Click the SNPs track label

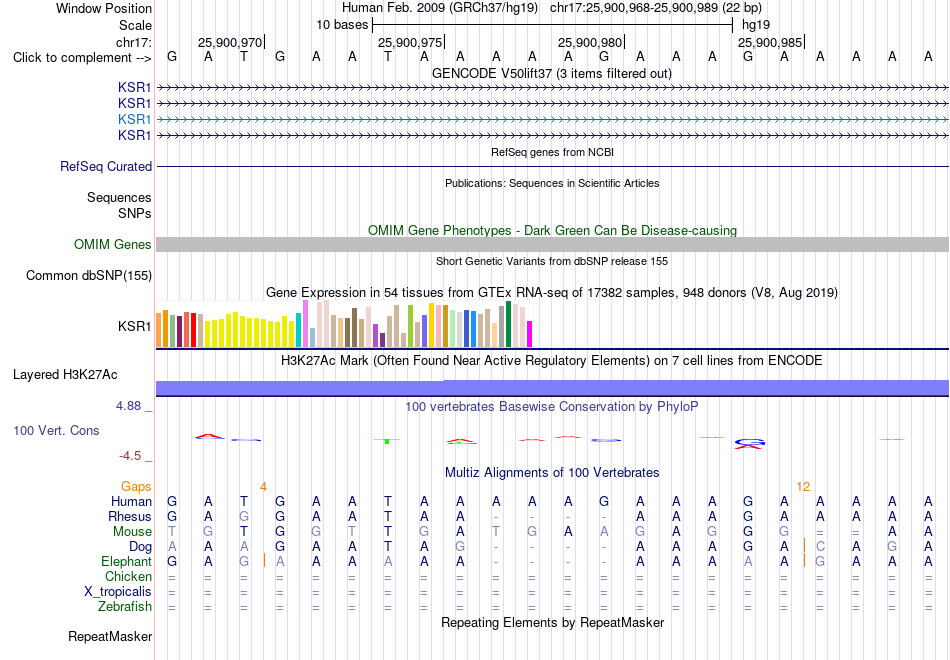pyautogui.click(x=135, y=213)
